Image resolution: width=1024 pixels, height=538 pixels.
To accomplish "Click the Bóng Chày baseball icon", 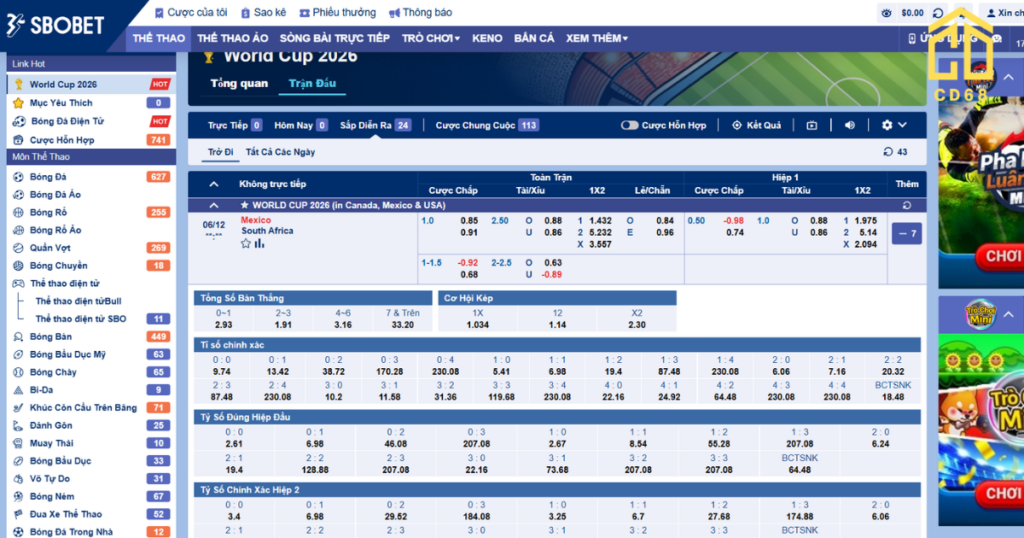I will 18,372.
